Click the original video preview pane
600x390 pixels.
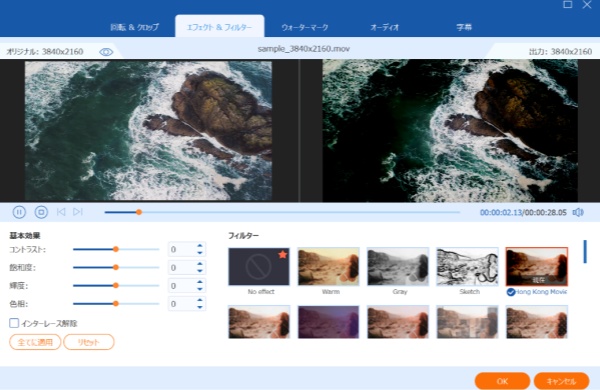click(x=148, y=131)
